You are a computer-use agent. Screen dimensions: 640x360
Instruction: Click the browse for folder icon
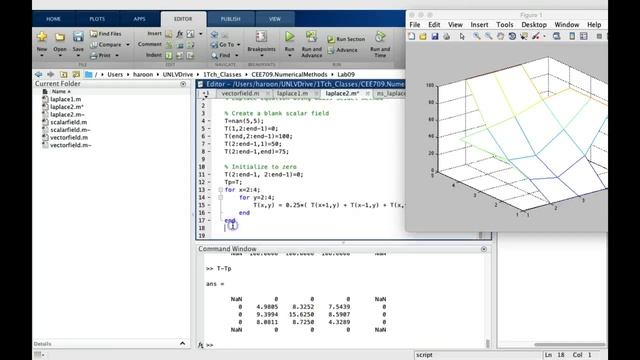coord(76,74)
